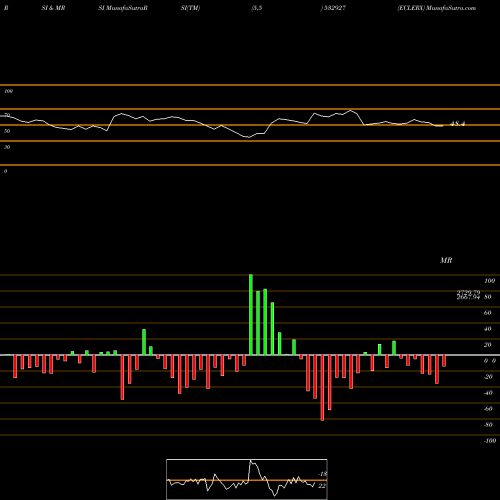Click the RSI axis label 100 on left
The width and height of the screenshot is (500, 500).
click(x=8, y=91)
